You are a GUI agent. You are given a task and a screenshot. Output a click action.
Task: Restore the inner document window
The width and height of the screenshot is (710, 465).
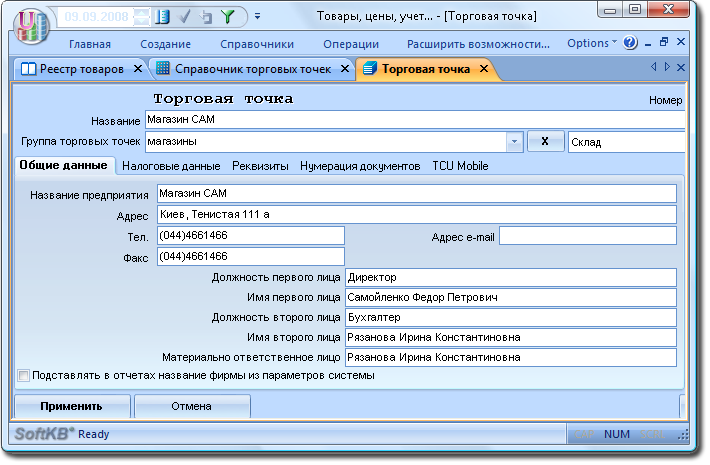click(x=664, y=42)
